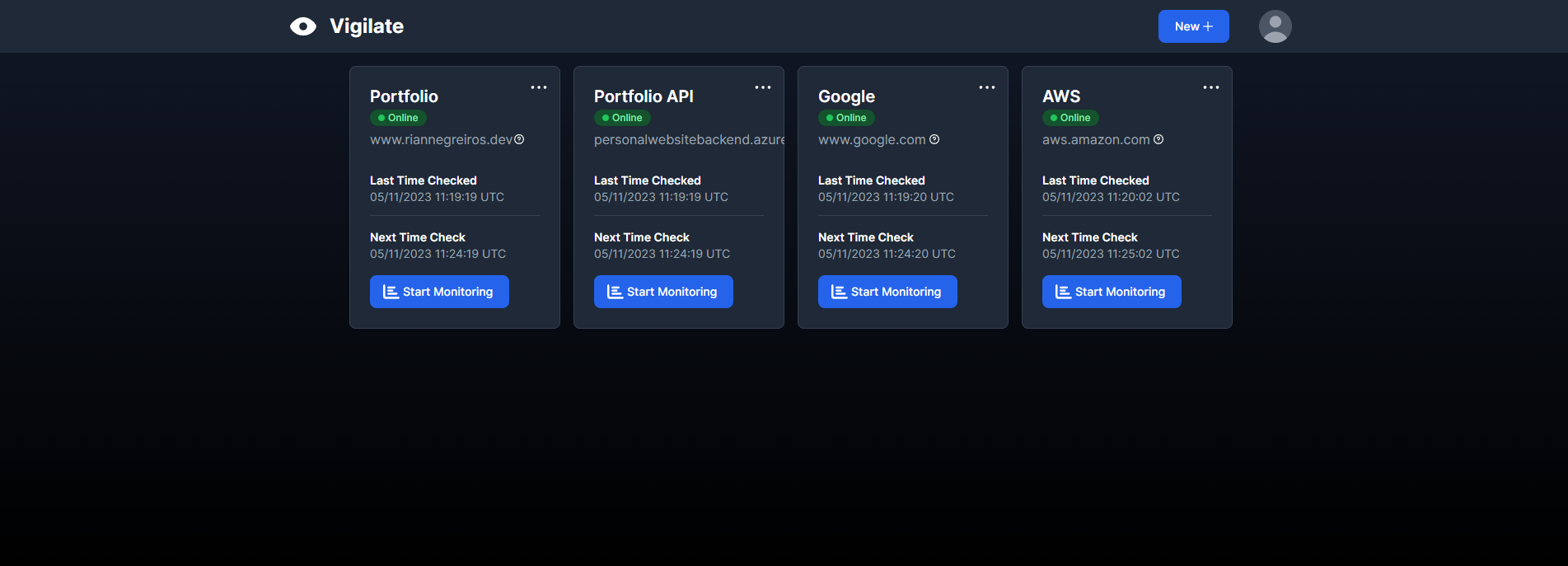The width and height of the screenshot is (1568, 566).
Task: Start Monitoring the Portfolio API
Action: pyautogui.click(x=663, y=292)
